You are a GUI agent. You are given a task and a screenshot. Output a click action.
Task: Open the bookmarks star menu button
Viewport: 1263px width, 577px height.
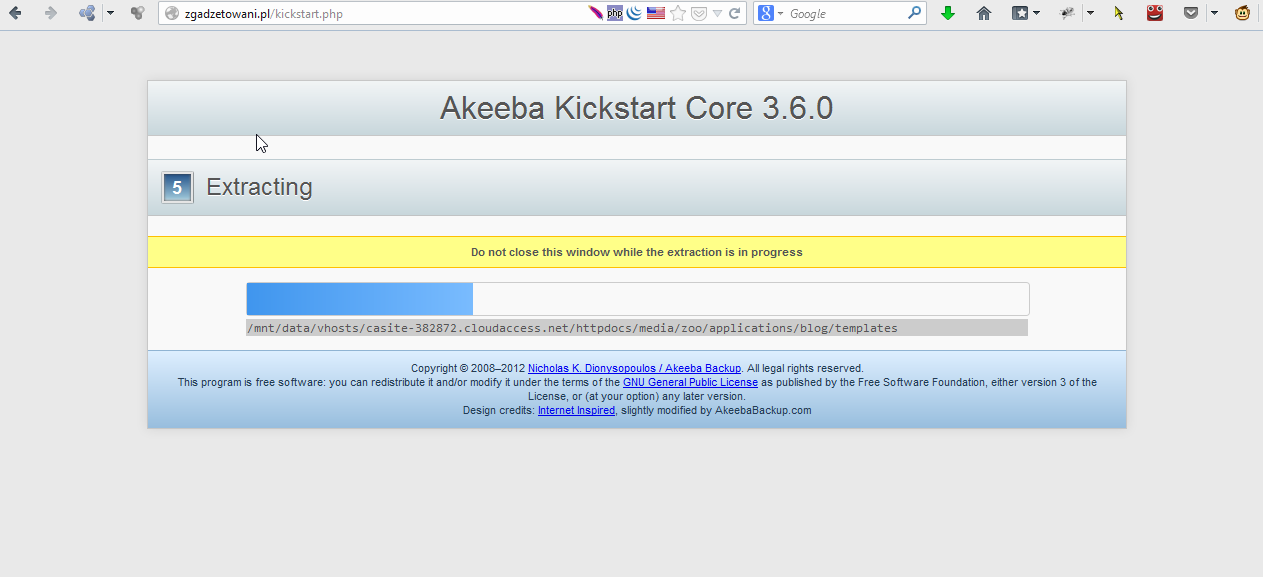(x=1025, y=13)
